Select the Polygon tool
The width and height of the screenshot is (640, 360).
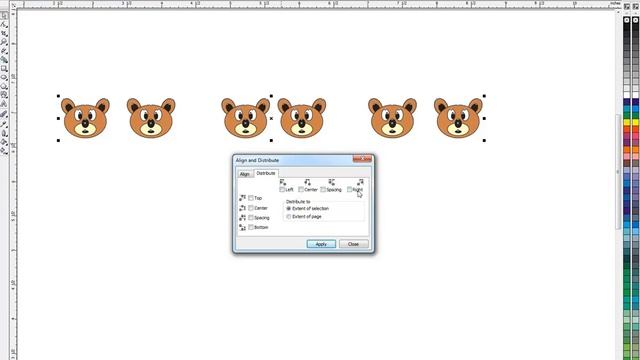coord(4,86)
